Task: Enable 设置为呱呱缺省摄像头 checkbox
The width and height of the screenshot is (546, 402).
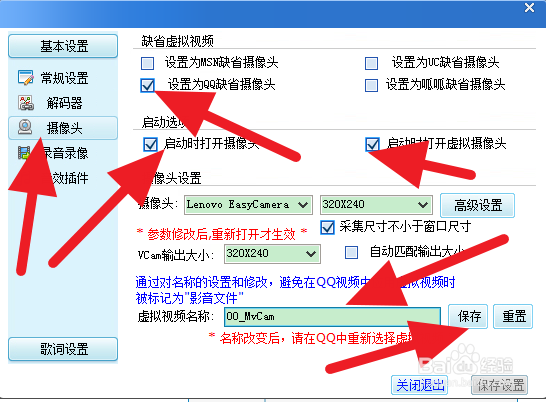Action: point(371,85)
